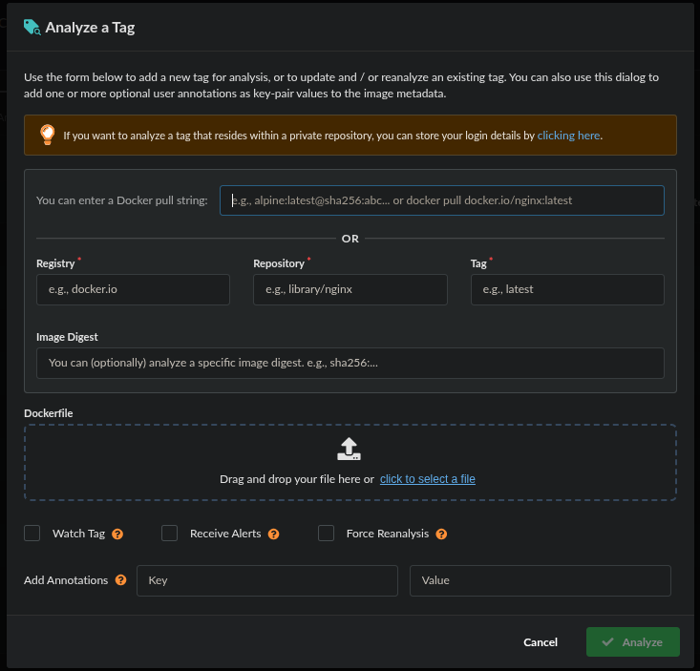Enable the Watch Tag checkbox
Image resolution: width=700 pixels, height=671 pixels.
click(32, 533)
